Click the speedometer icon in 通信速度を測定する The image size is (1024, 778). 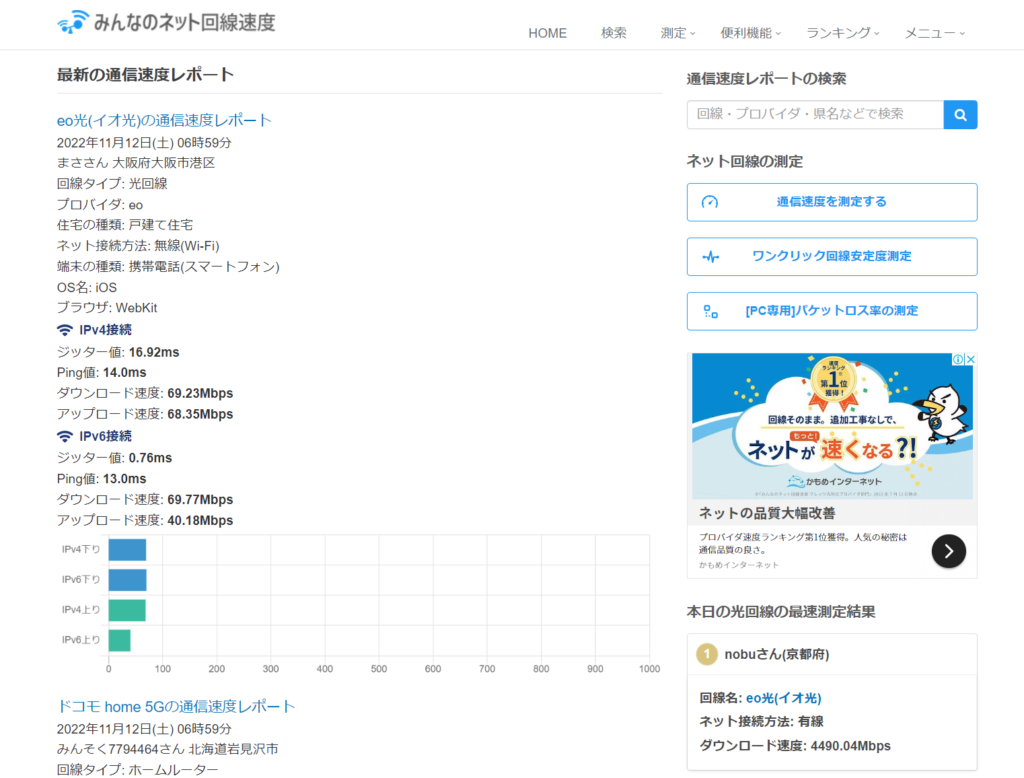(x=710, y=202)
